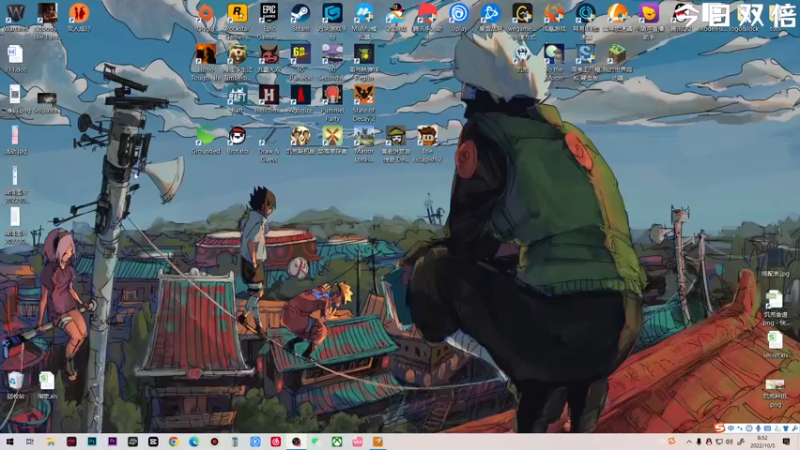Open the Windows Start menu
This screenshot has width=800, height=450.
point(10,442)
